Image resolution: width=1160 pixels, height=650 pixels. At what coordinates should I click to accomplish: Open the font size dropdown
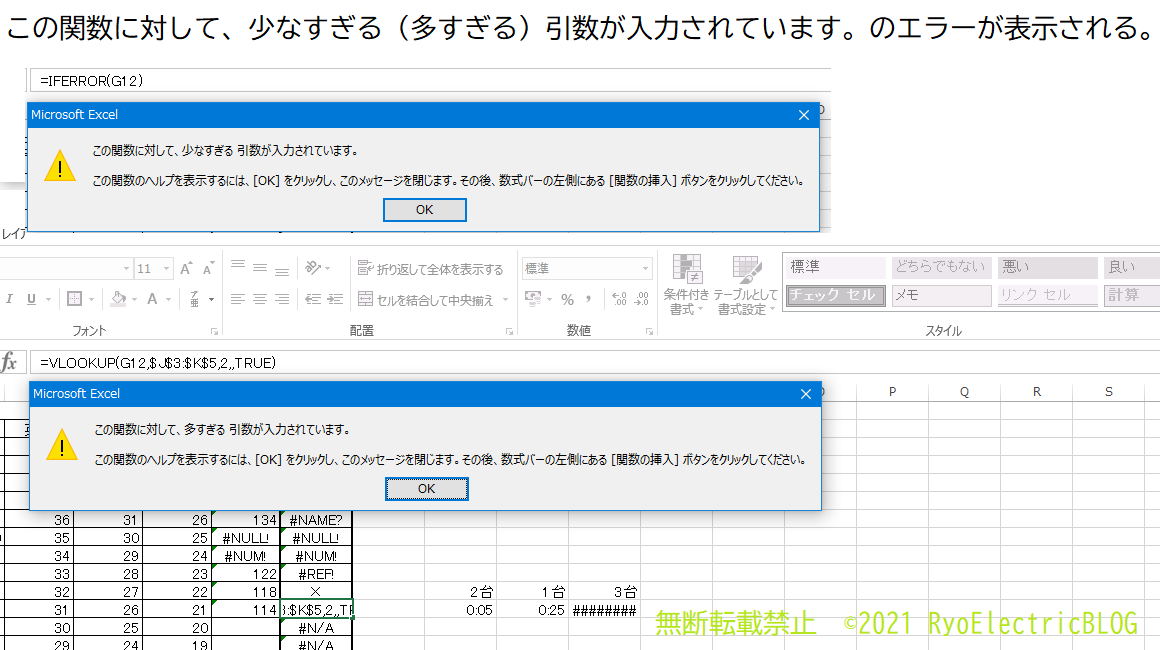coord(166,268)
